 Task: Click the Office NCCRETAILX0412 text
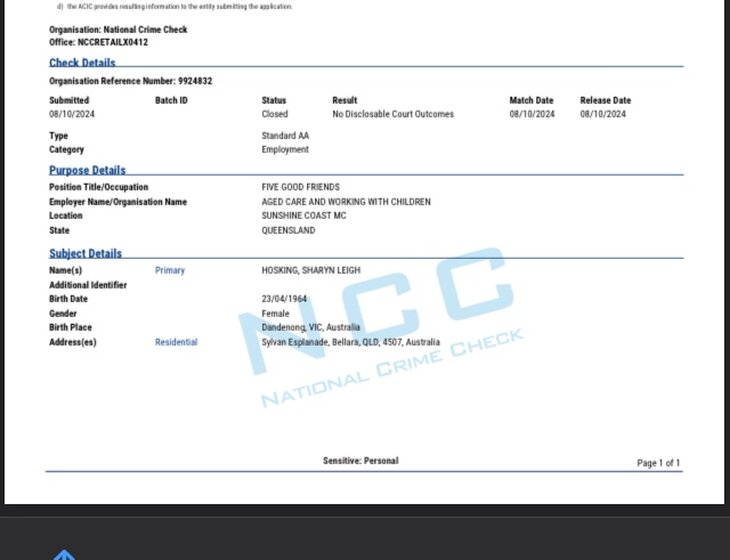click(x=98, y=42)
